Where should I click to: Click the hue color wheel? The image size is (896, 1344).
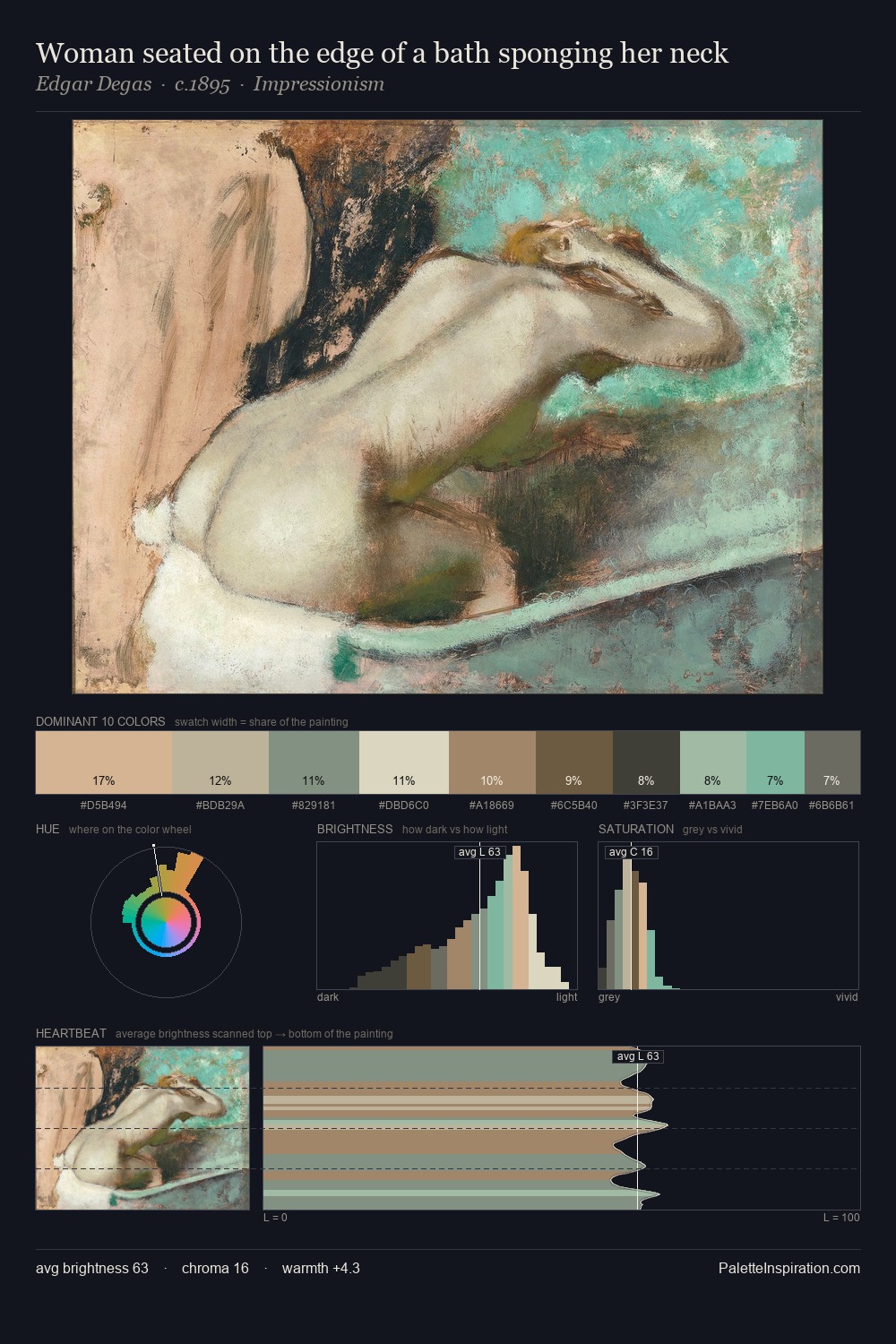(x=167, y=921)
